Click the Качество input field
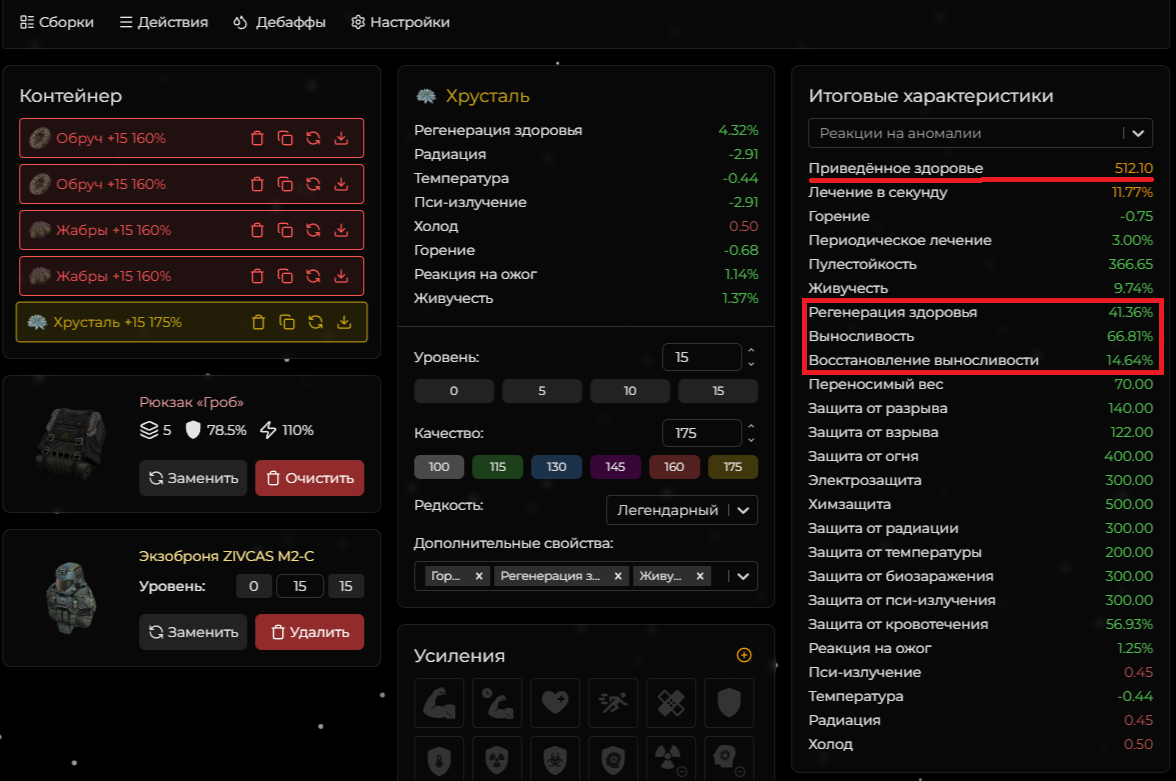The width and height of the screenshot is (1176, 781). [701, 433]
